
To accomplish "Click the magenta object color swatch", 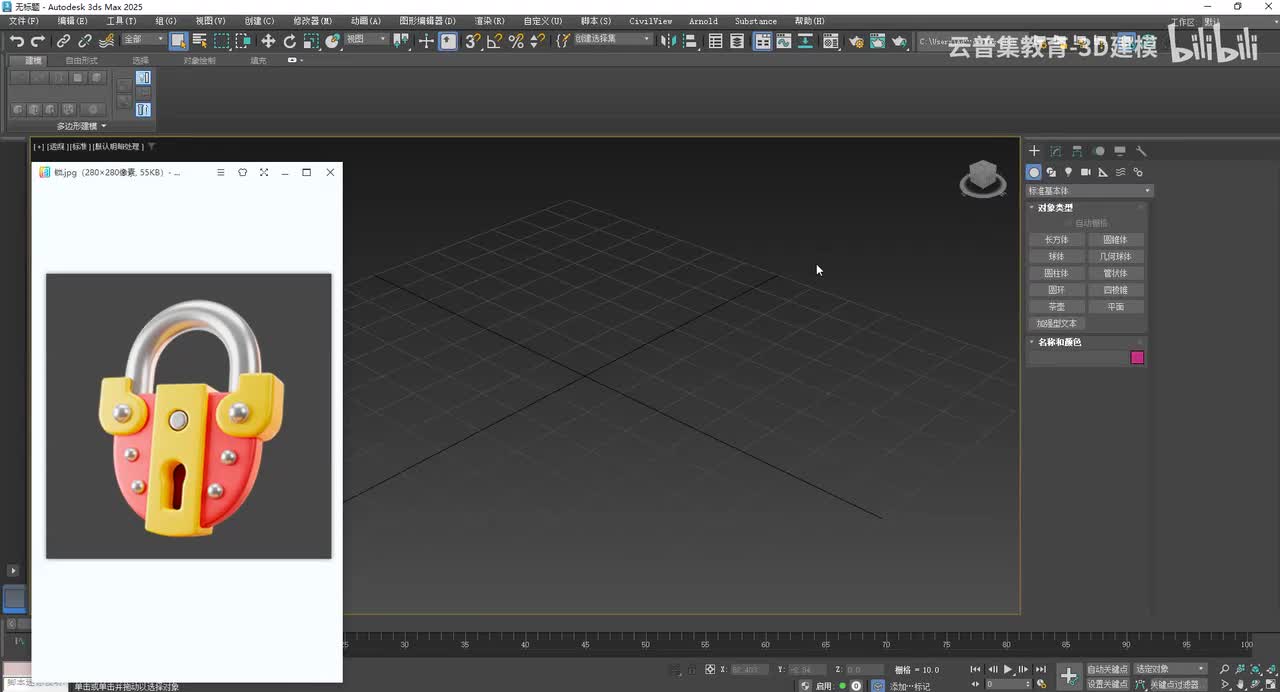I will pos(1137,358).
